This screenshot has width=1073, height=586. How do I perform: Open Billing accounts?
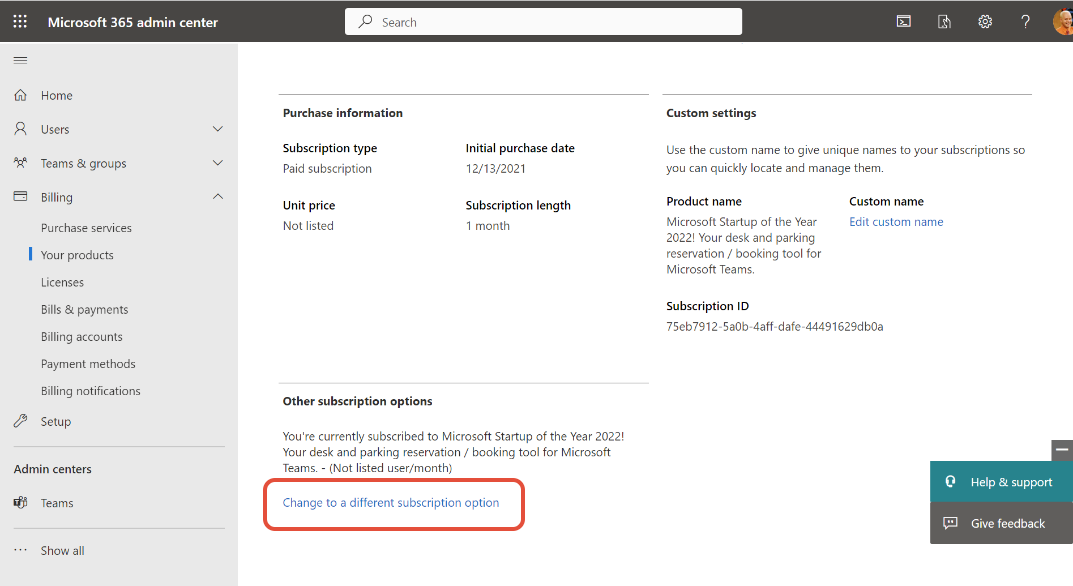81,337
